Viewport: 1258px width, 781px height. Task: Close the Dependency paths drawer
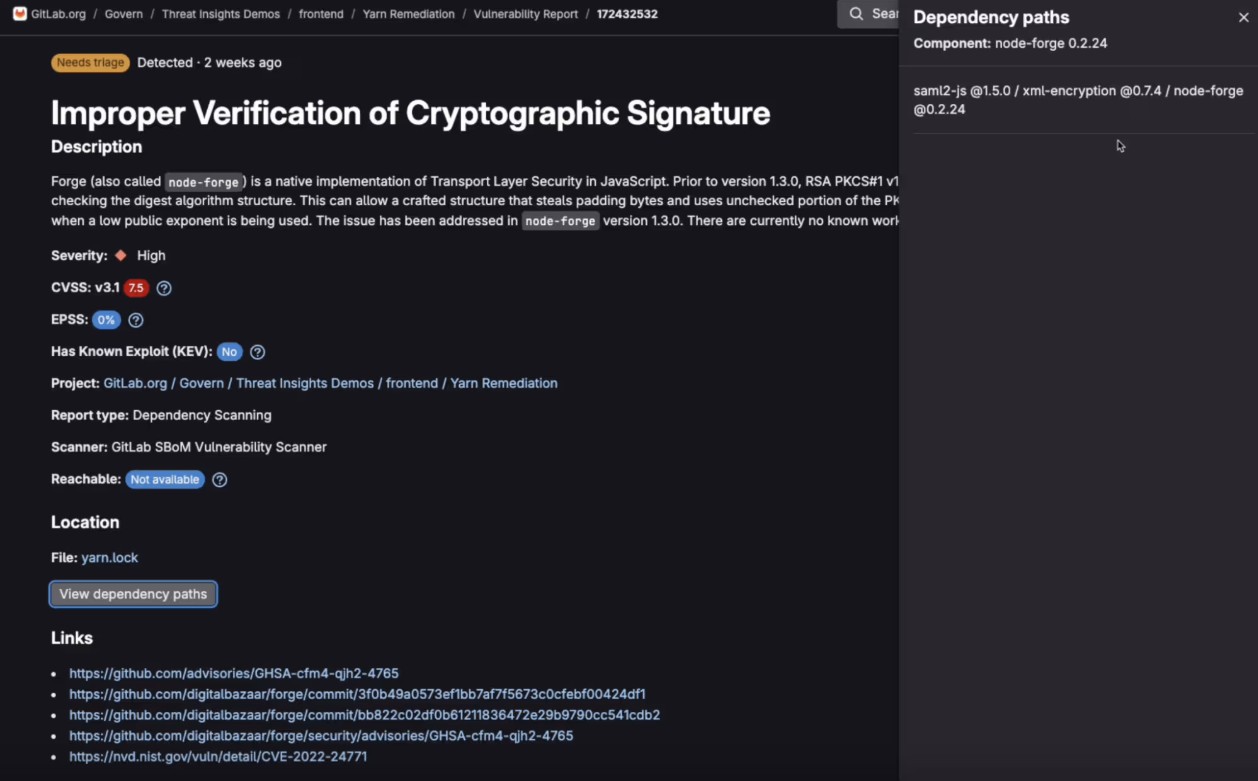click(x=1244, y=18)
